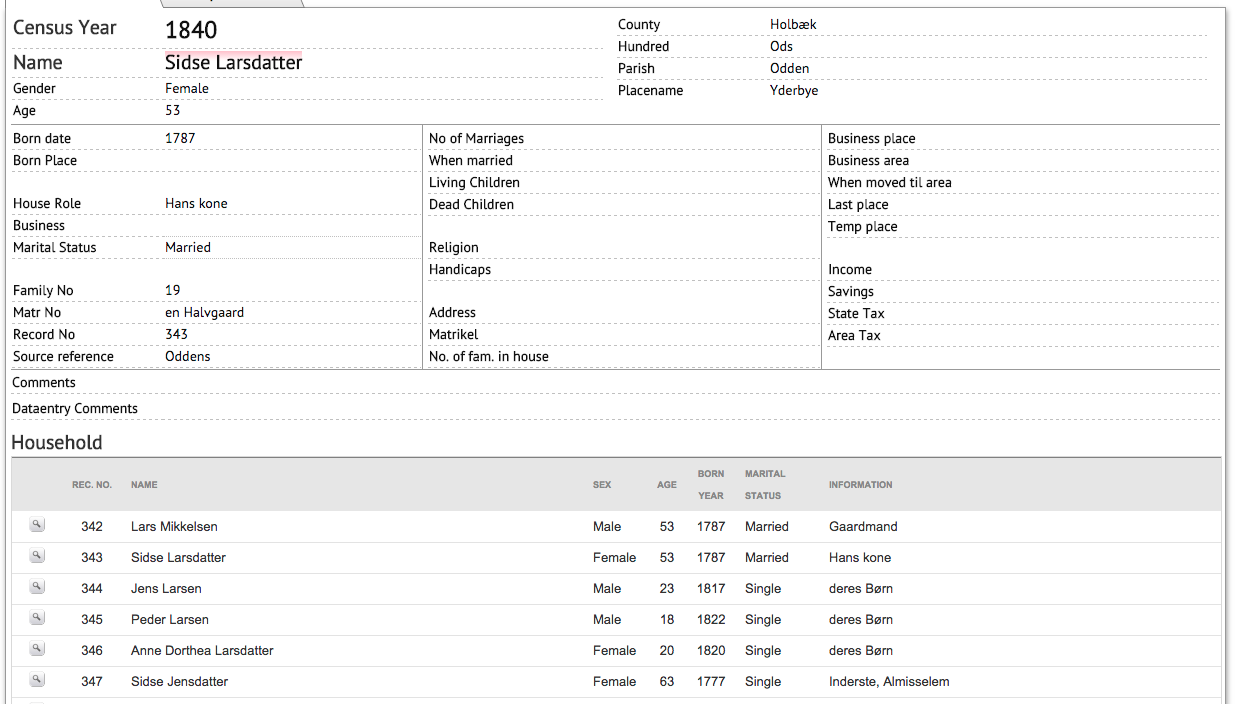Open magnifier icon for Peder Larsen row
1238x704 pixels.
coord(37,618)
